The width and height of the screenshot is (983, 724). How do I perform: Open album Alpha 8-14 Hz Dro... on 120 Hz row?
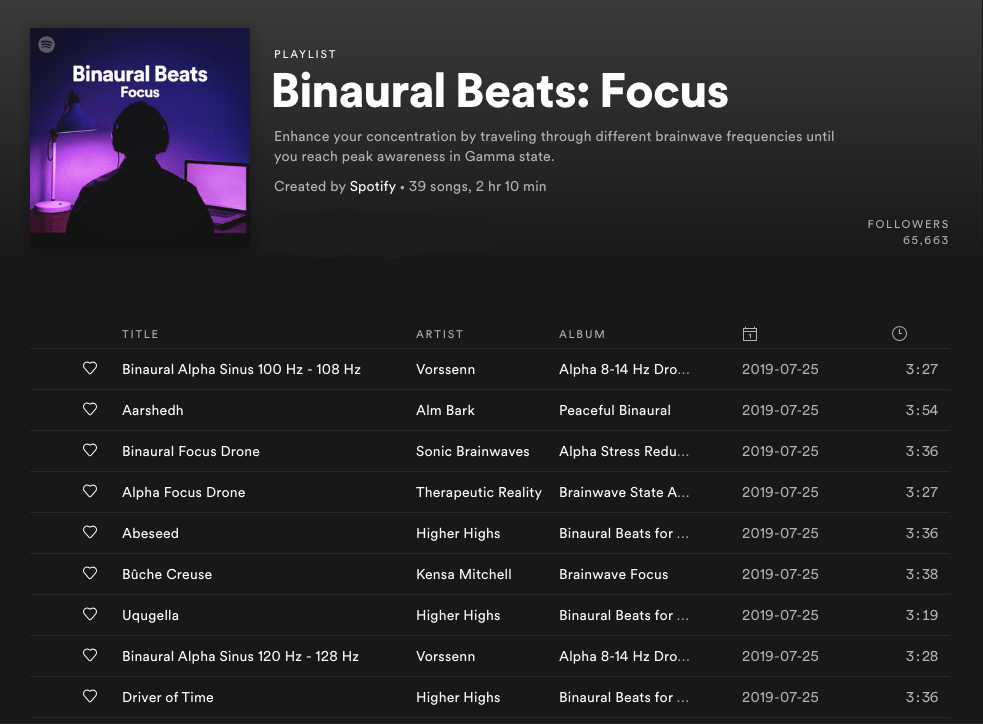pyautogui.click(x=624, y=656)
